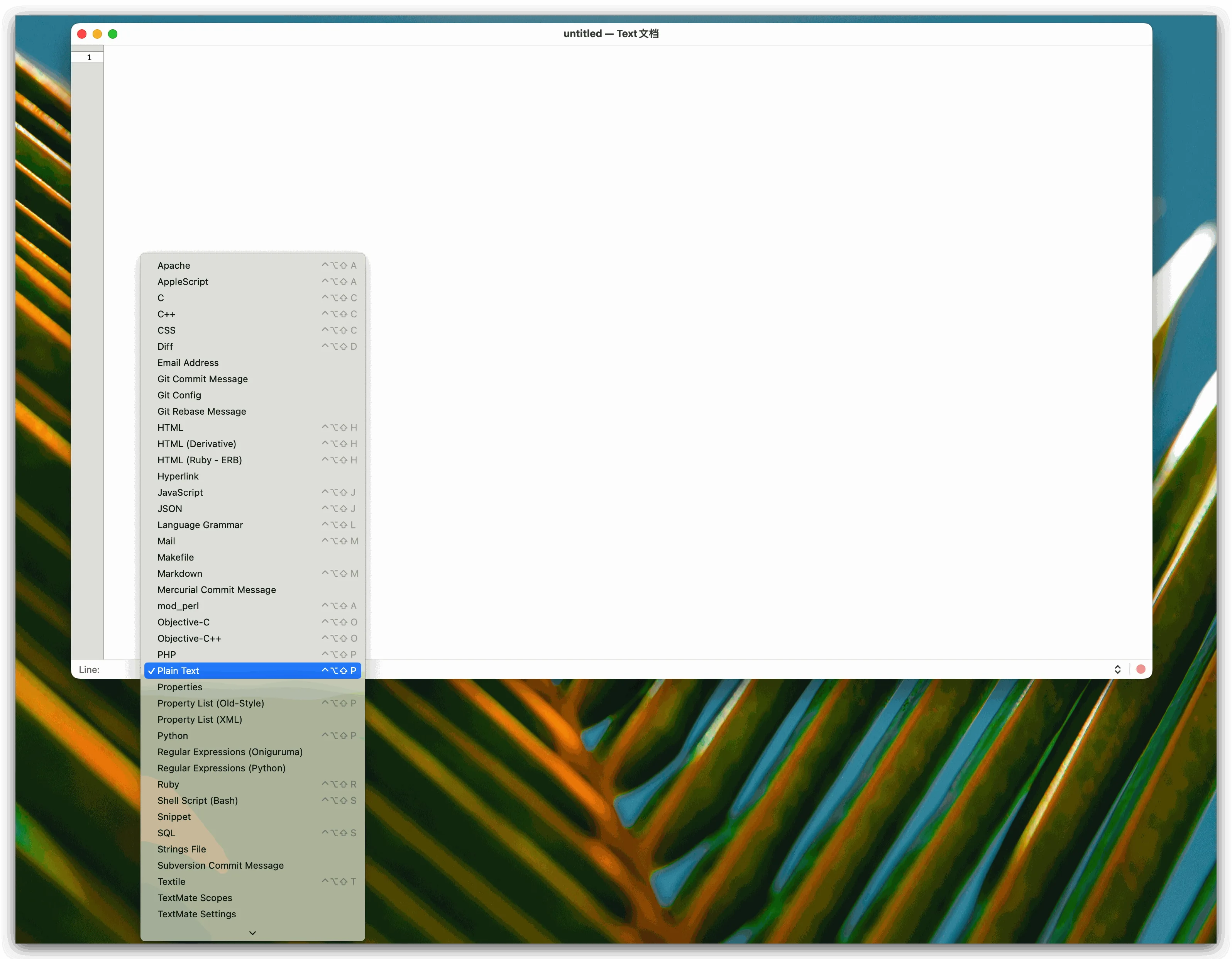
Task: Click line number 1 in gutter
Action: click(x=88, y=58)
